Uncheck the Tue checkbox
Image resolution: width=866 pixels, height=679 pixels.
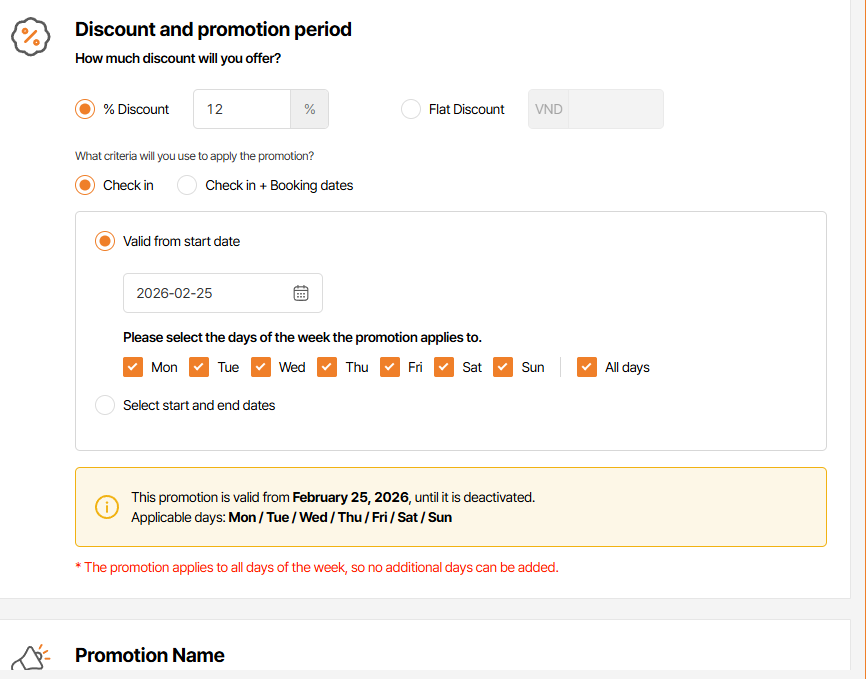click(199, 367)
